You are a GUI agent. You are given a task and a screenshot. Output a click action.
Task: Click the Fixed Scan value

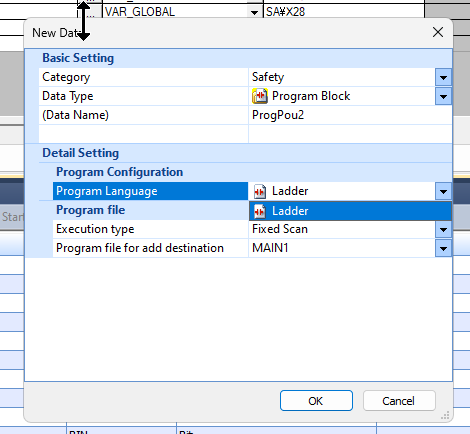tap(342, 229)
